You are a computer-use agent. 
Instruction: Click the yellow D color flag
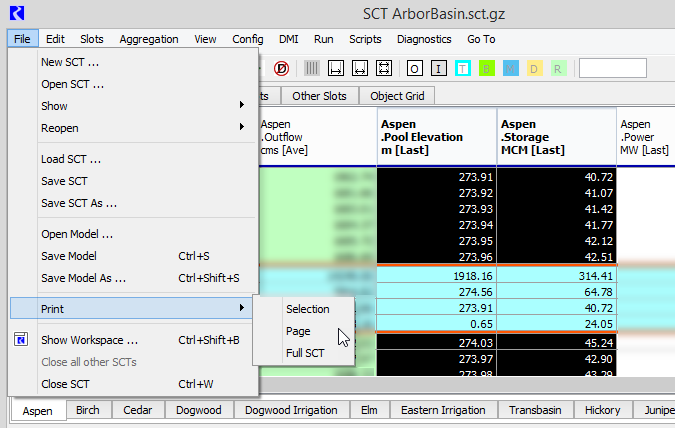point(535,68)
